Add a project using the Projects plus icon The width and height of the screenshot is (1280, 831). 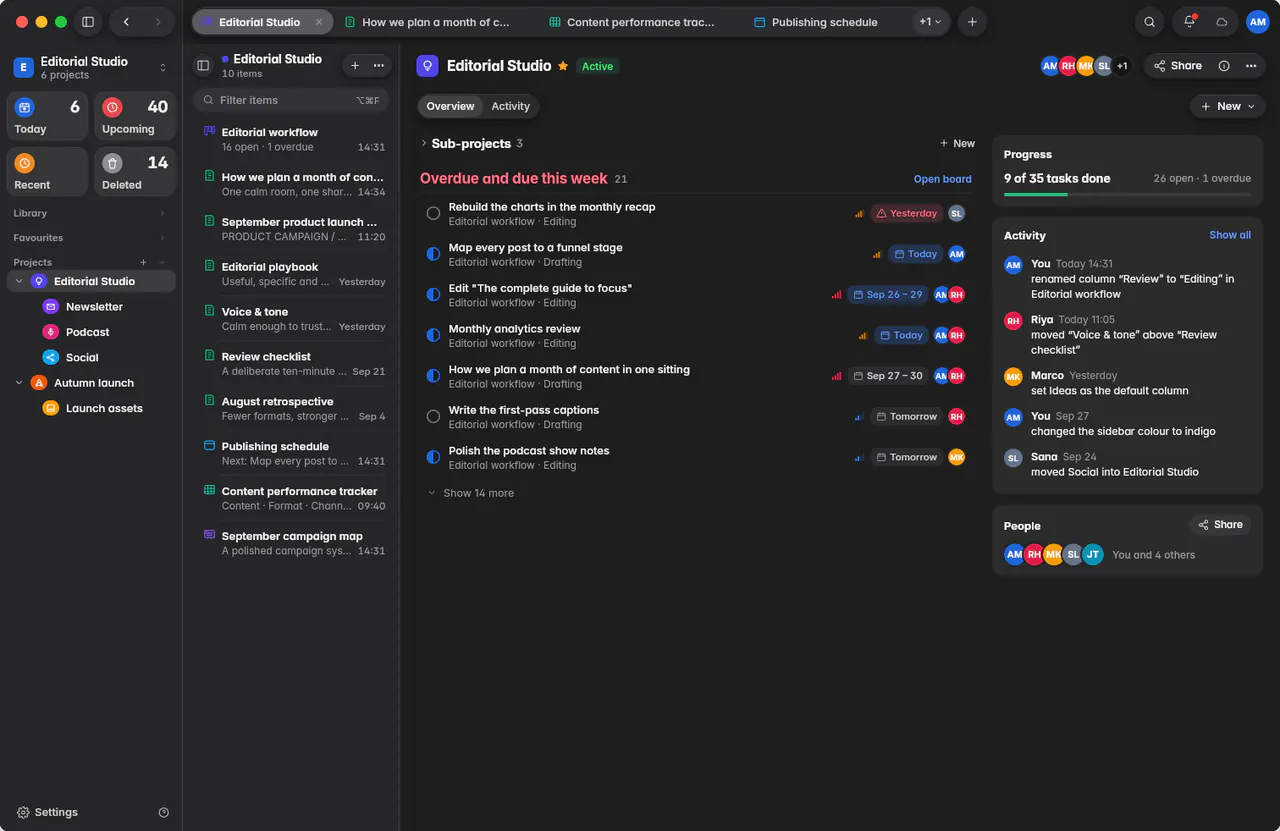click(144, 263)
